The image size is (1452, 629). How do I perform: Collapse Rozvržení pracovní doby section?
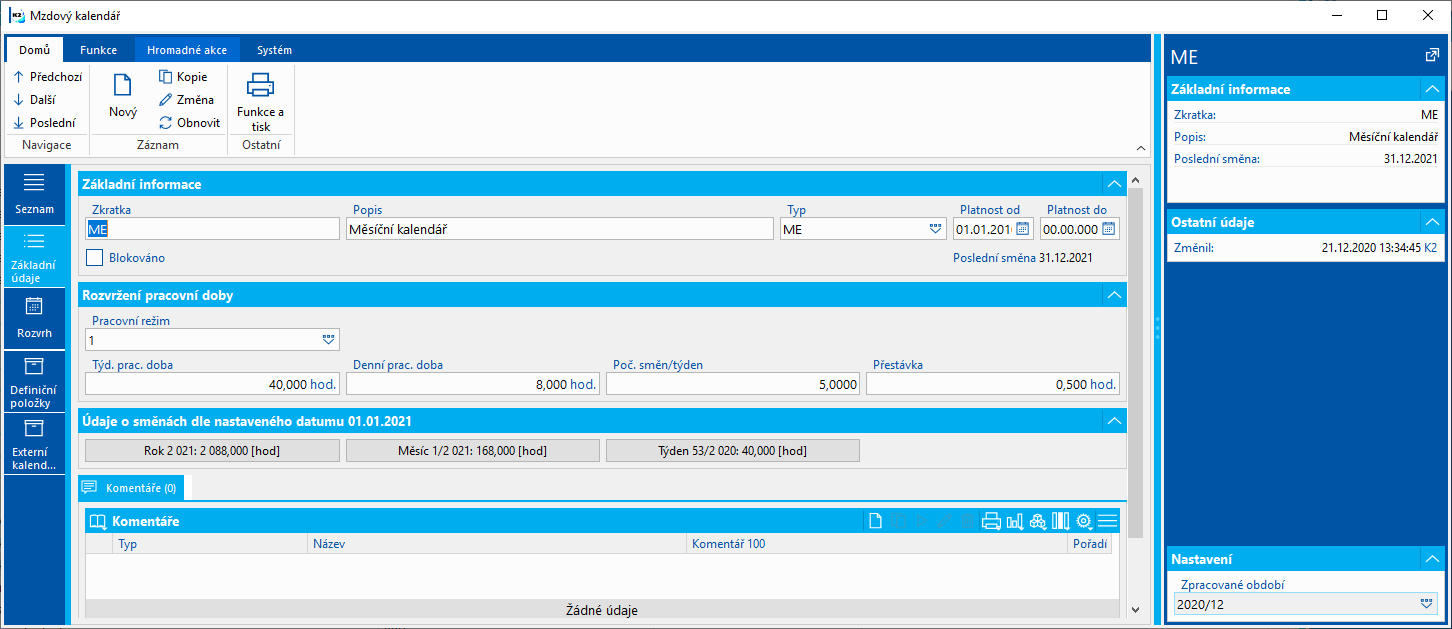tap(1113, 295)
